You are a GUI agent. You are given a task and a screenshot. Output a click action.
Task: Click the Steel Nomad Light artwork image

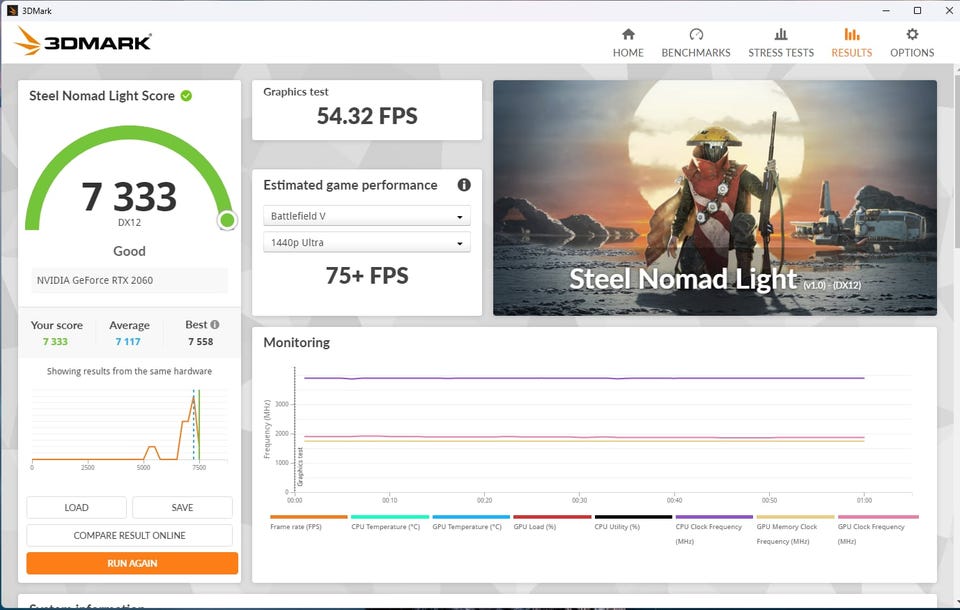(x=714, y=198)
